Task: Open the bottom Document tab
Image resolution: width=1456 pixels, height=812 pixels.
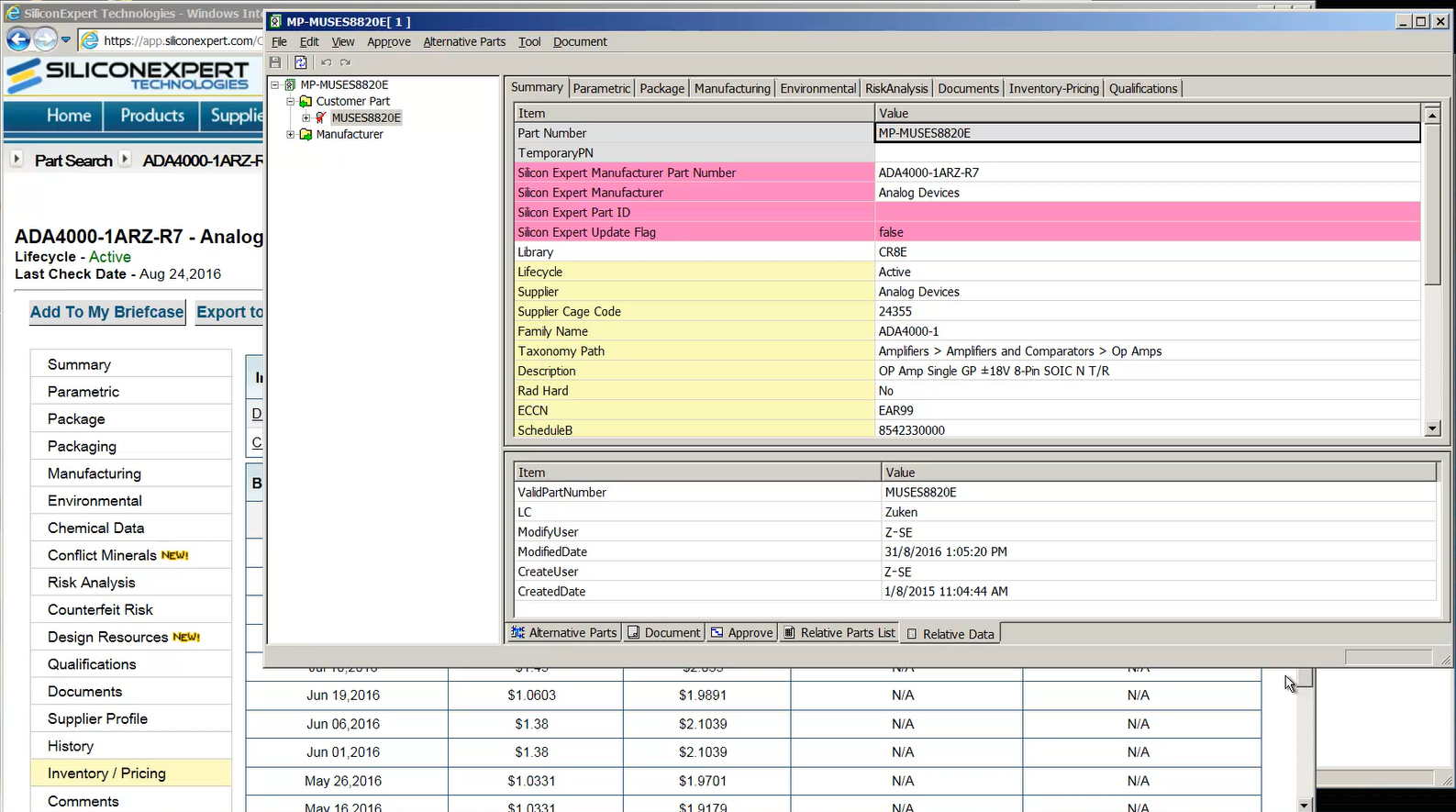Action: (663, 632)
